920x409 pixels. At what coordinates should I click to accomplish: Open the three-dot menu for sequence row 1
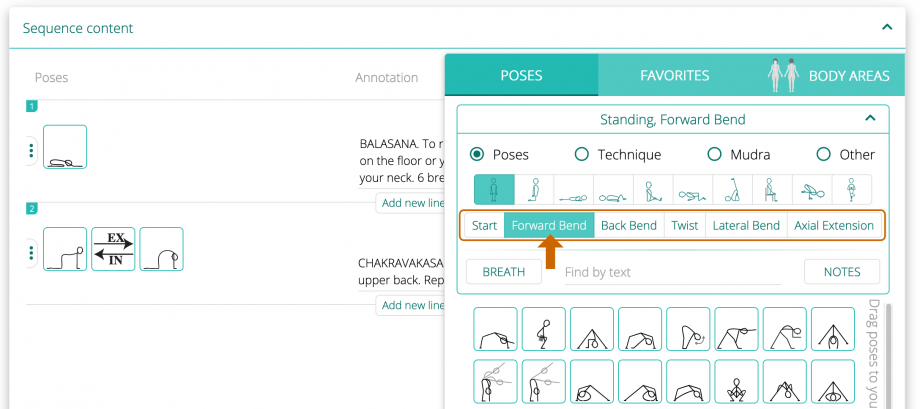tap(31, 151)
